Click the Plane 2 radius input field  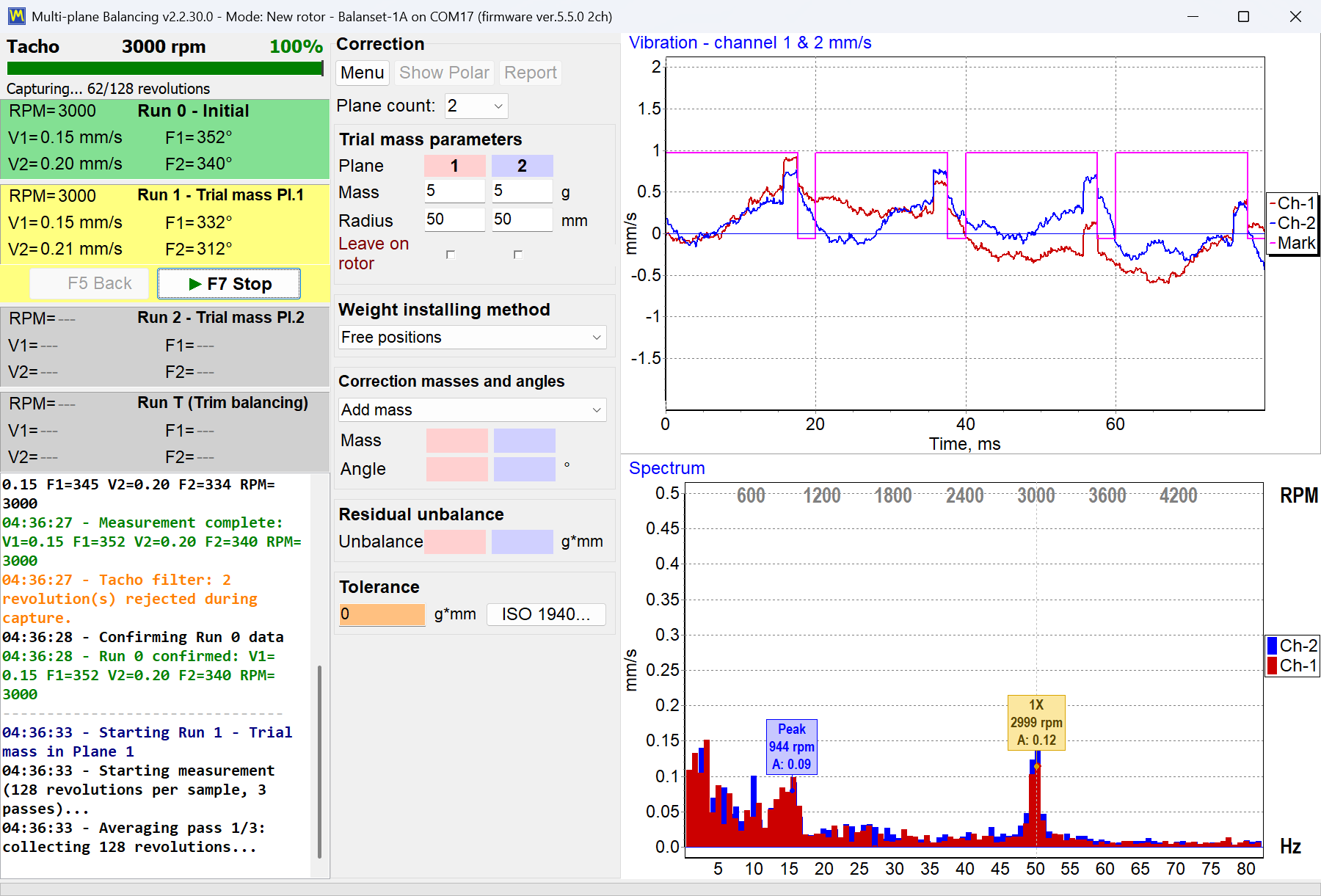point(522,219)
